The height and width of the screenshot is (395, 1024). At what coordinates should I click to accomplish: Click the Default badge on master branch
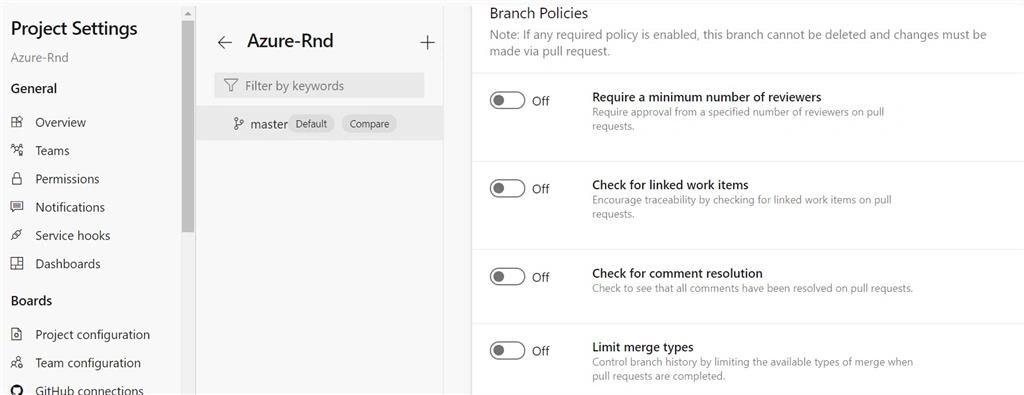312,123
